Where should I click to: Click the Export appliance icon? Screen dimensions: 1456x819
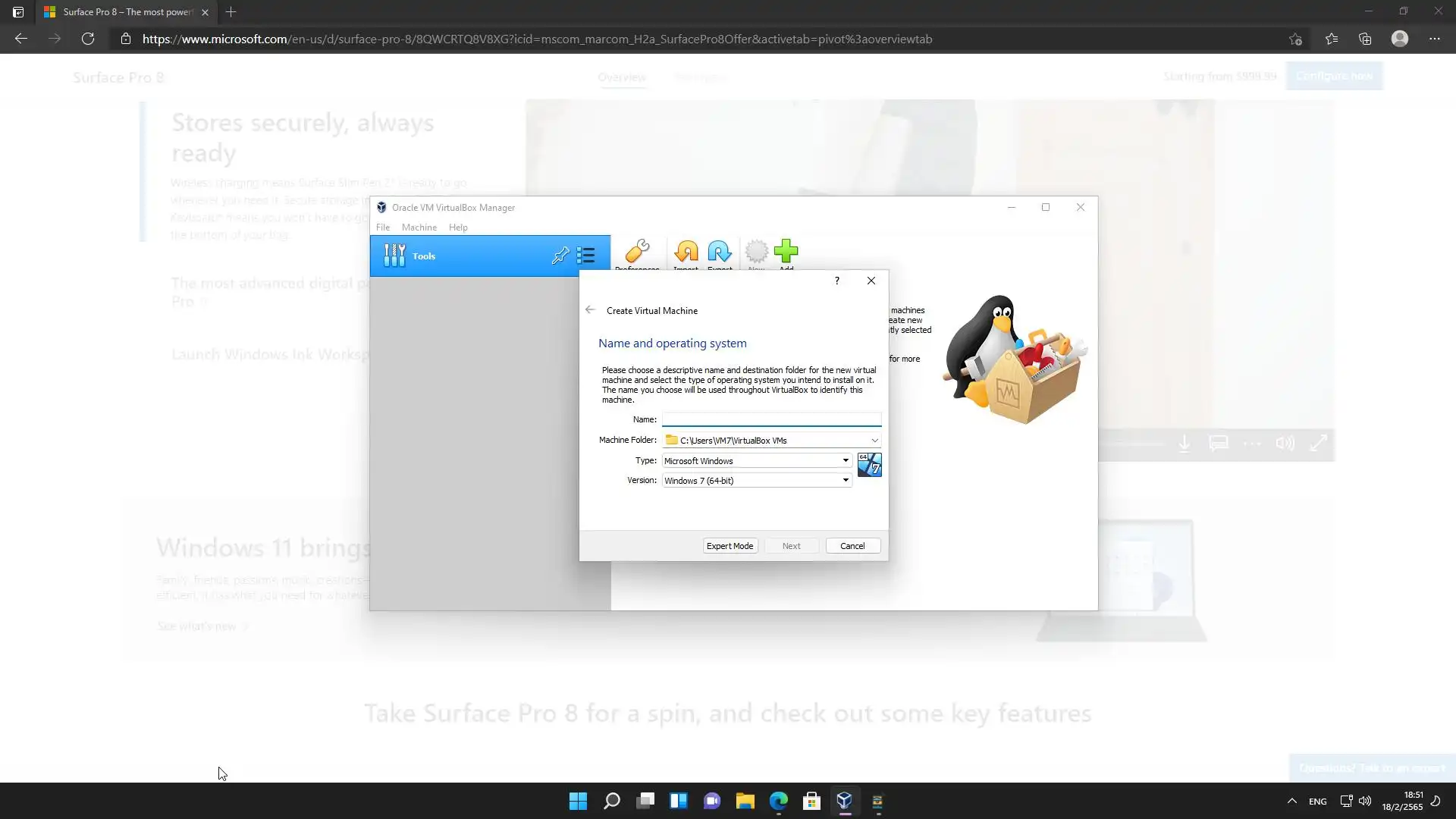[x=720, y=252]
